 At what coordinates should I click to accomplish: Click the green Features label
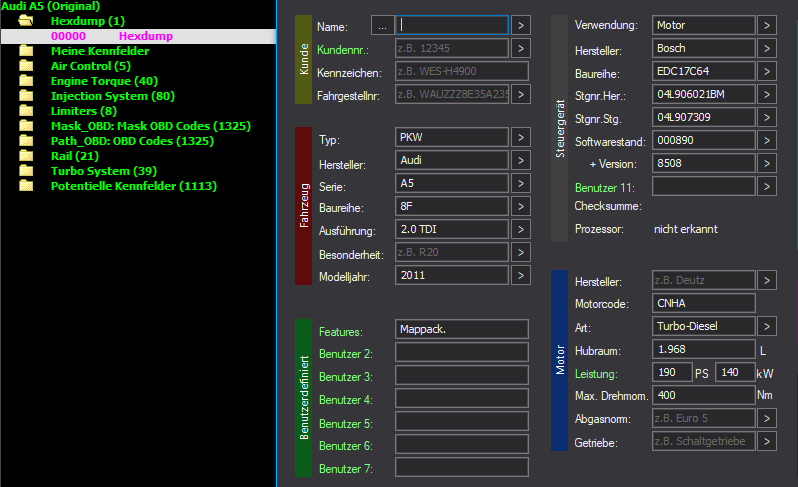pos(341,332)
